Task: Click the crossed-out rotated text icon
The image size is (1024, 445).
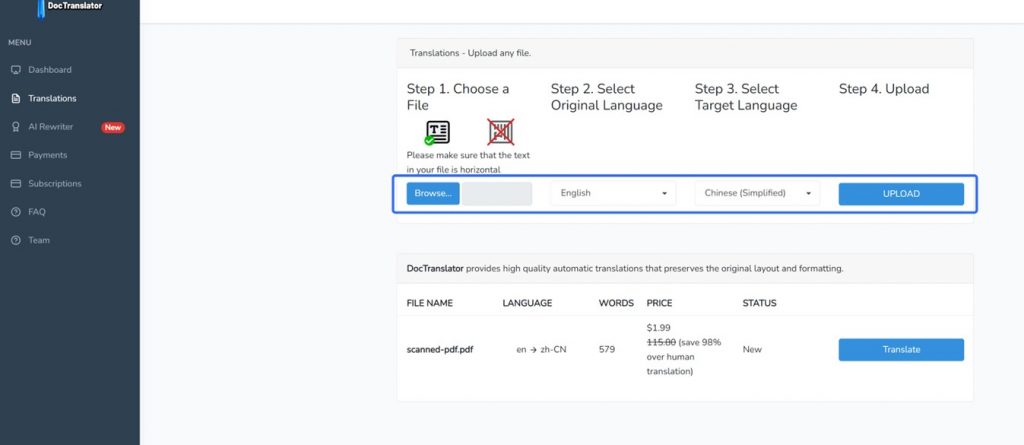Action: [500, 133]
